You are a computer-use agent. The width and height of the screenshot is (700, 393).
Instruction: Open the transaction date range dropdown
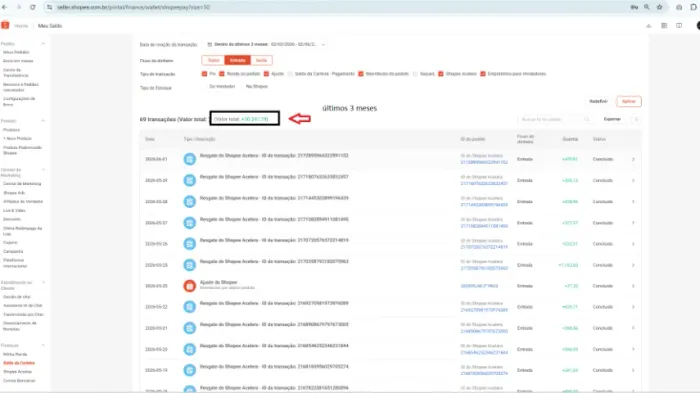[266, 45]
